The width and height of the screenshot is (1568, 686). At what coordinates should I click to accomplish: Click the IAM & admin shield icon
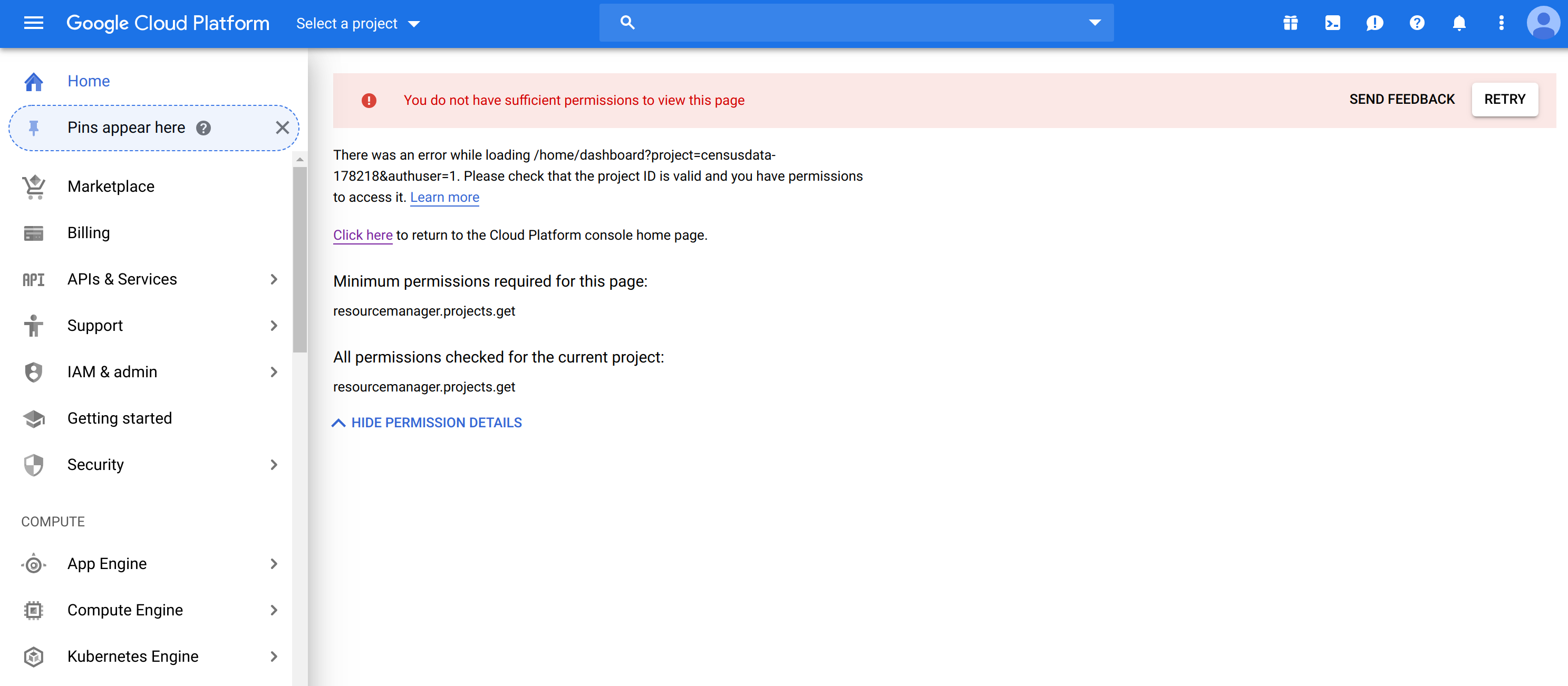coord(33,372)
